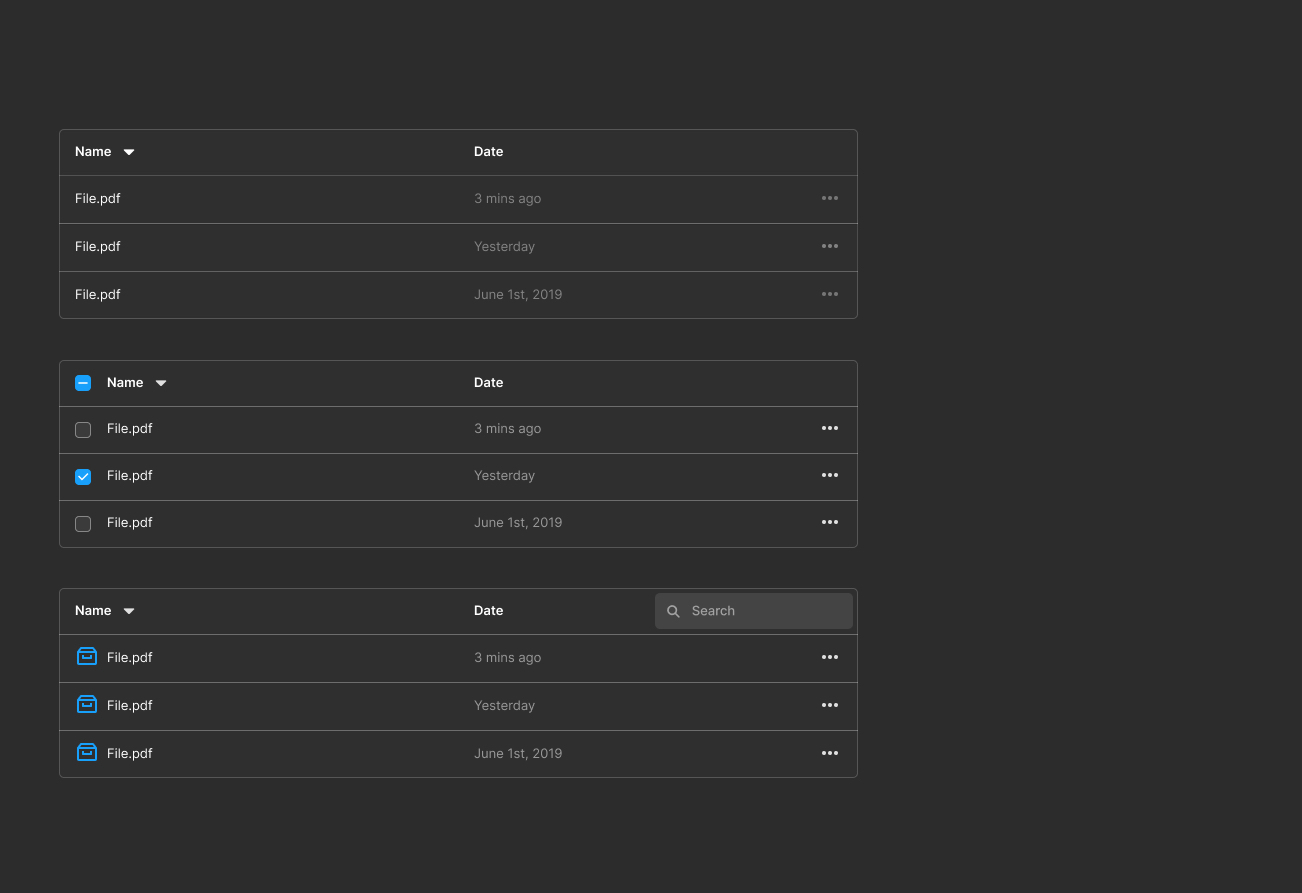Click 'June 1st, 2019' date in the Search table
This screenshot has width=1302, height=893.
[518, 754]
